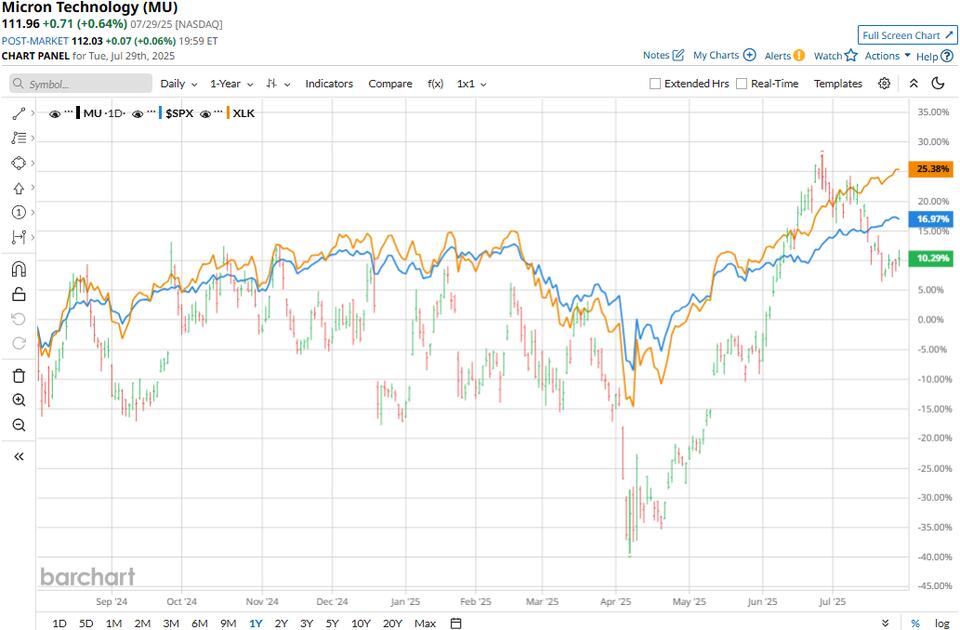
Task: Click the blue 16.97% price label
Action: pyautogui.click(x=931, y=219)
